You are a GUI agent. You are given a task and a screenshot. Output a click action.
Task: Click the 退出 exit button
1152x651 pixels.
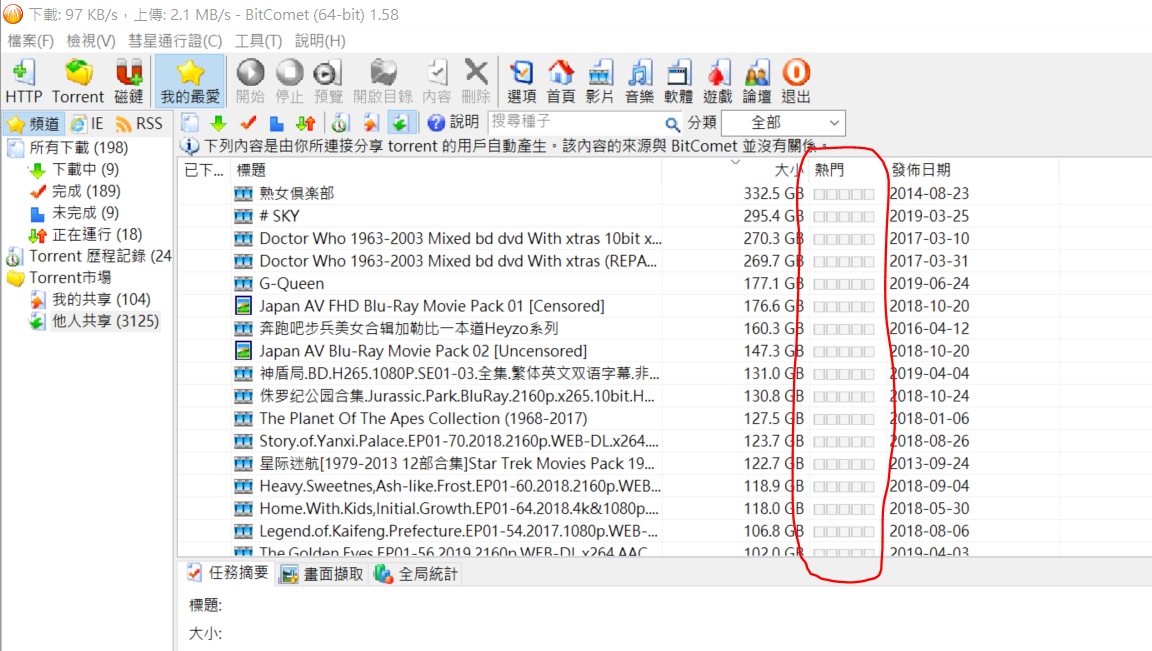click(x=796, y=81)
